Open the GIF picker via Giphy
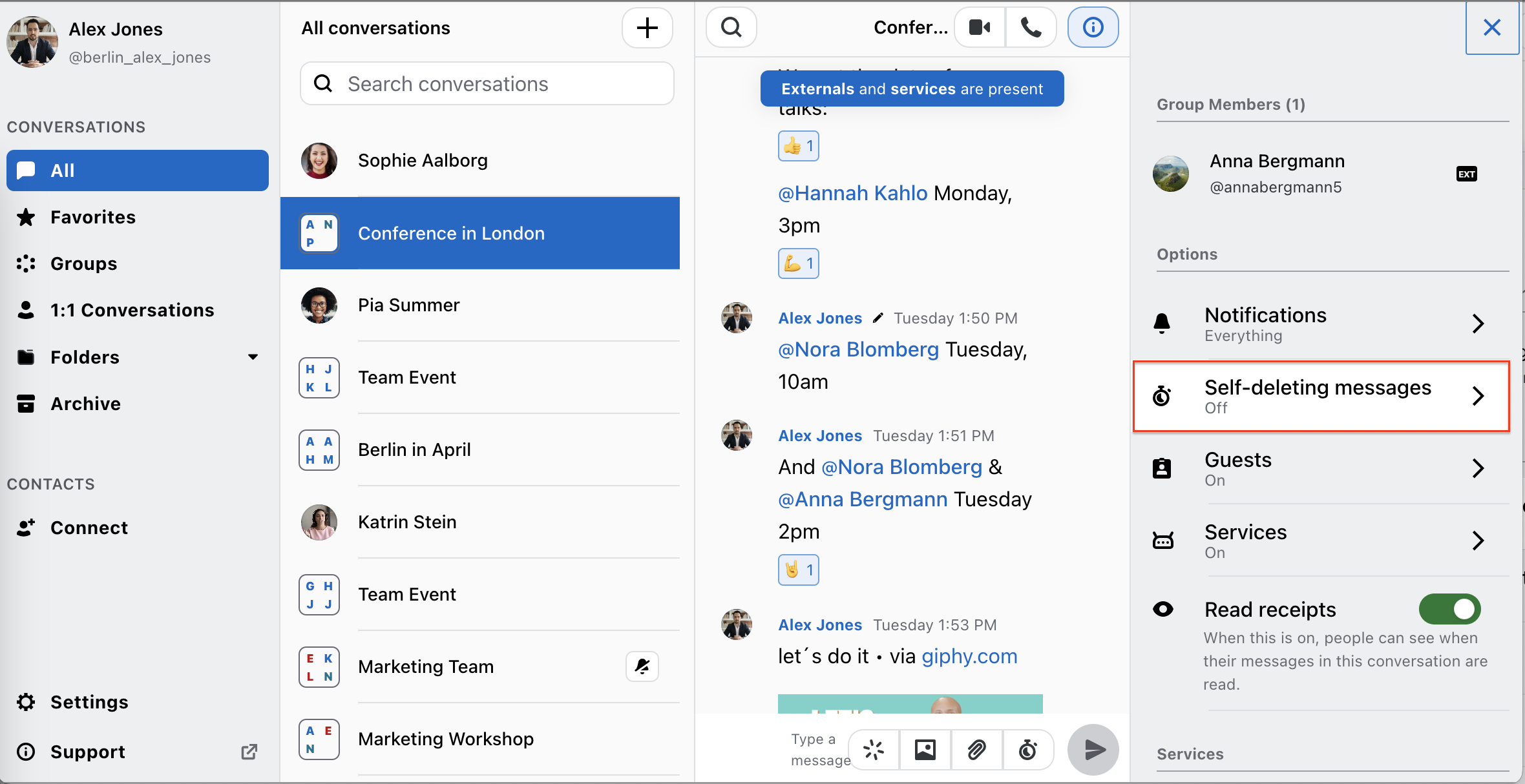This screenshot has height=784, width=1525. pos(873,750)
